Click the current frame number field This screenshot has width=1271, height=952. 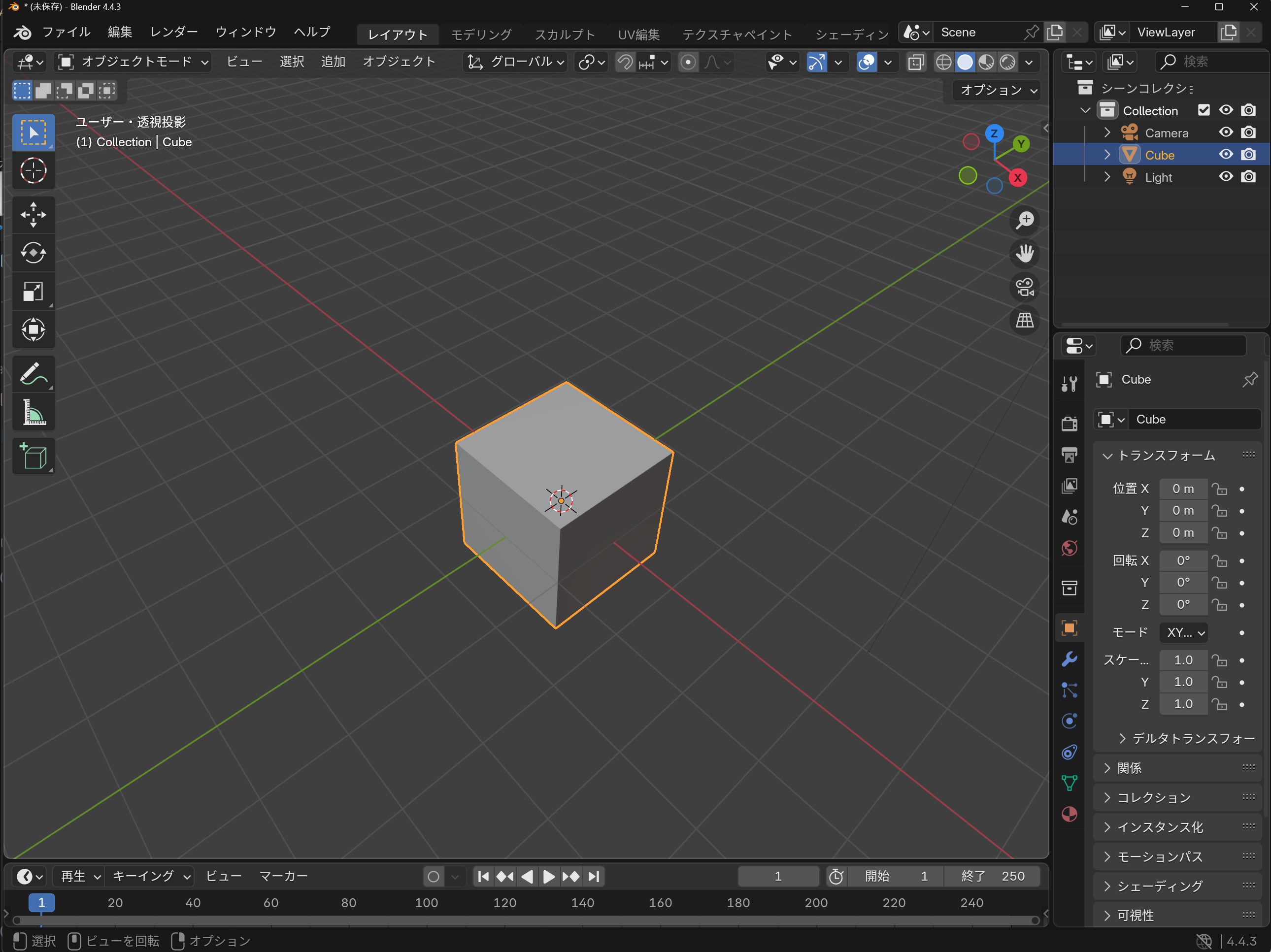coord(778,876)
